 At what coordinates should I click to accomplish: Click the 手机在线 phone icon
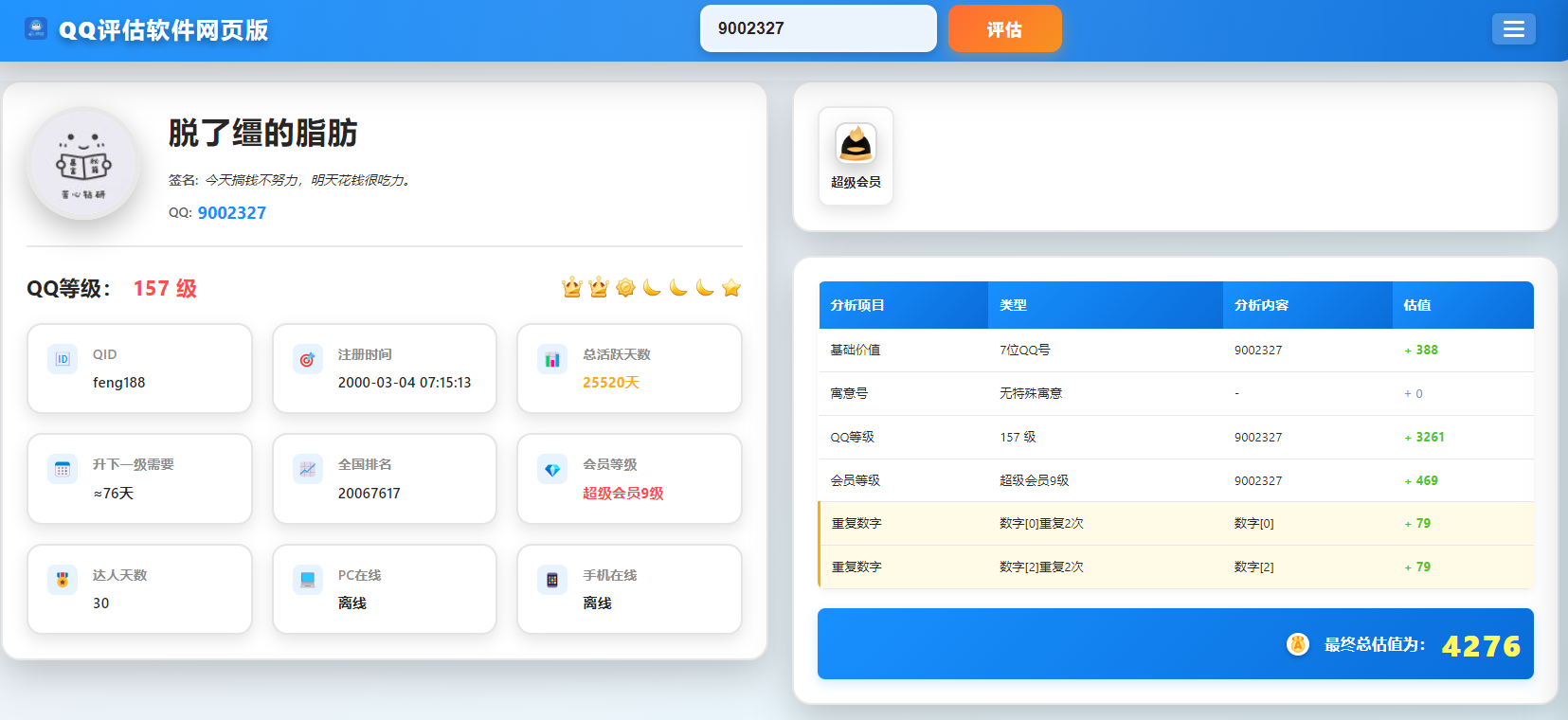pyautogui.click(x=552, y=580)
